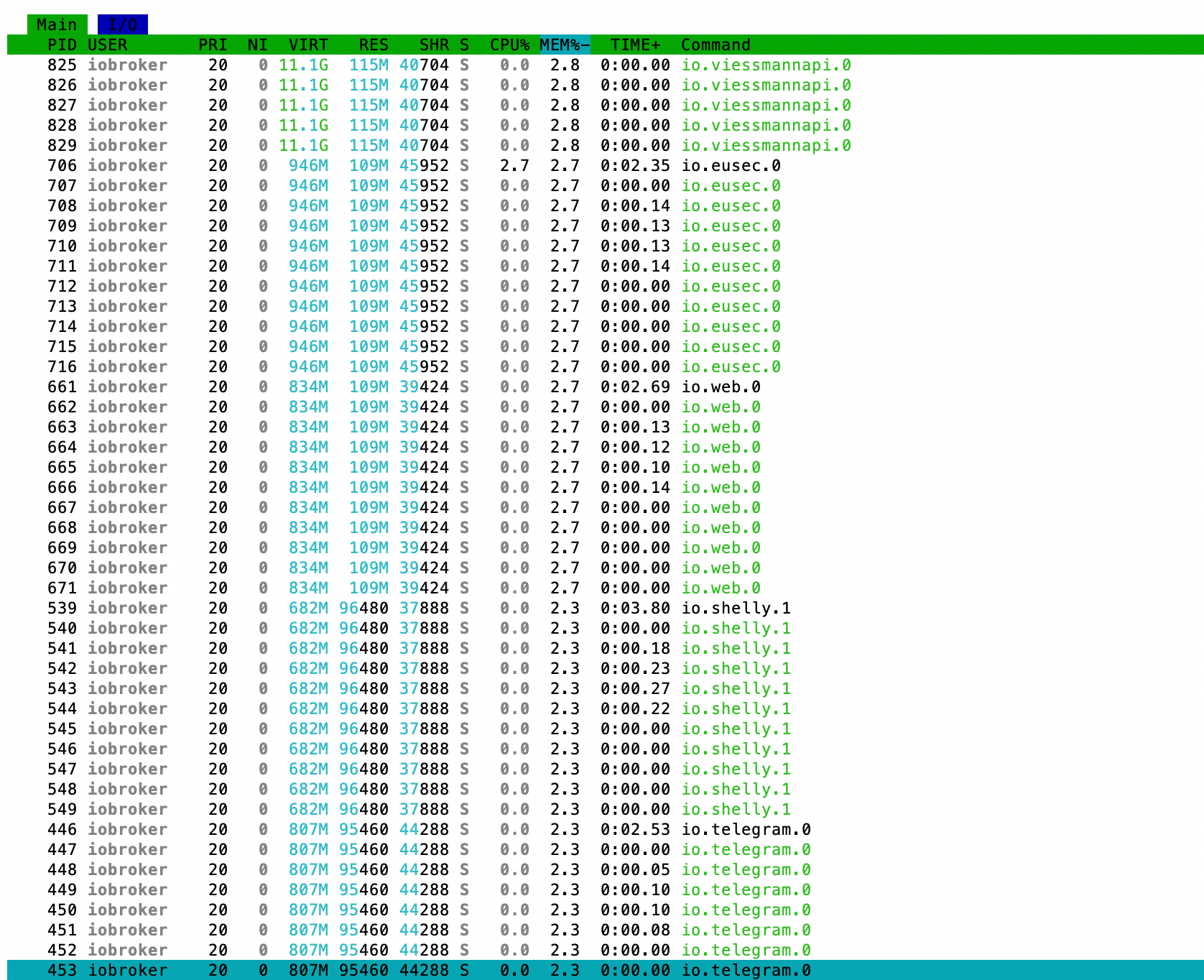
Task: Select process row with PID 707
Action: pyautogui.click(x=605, y=185)
